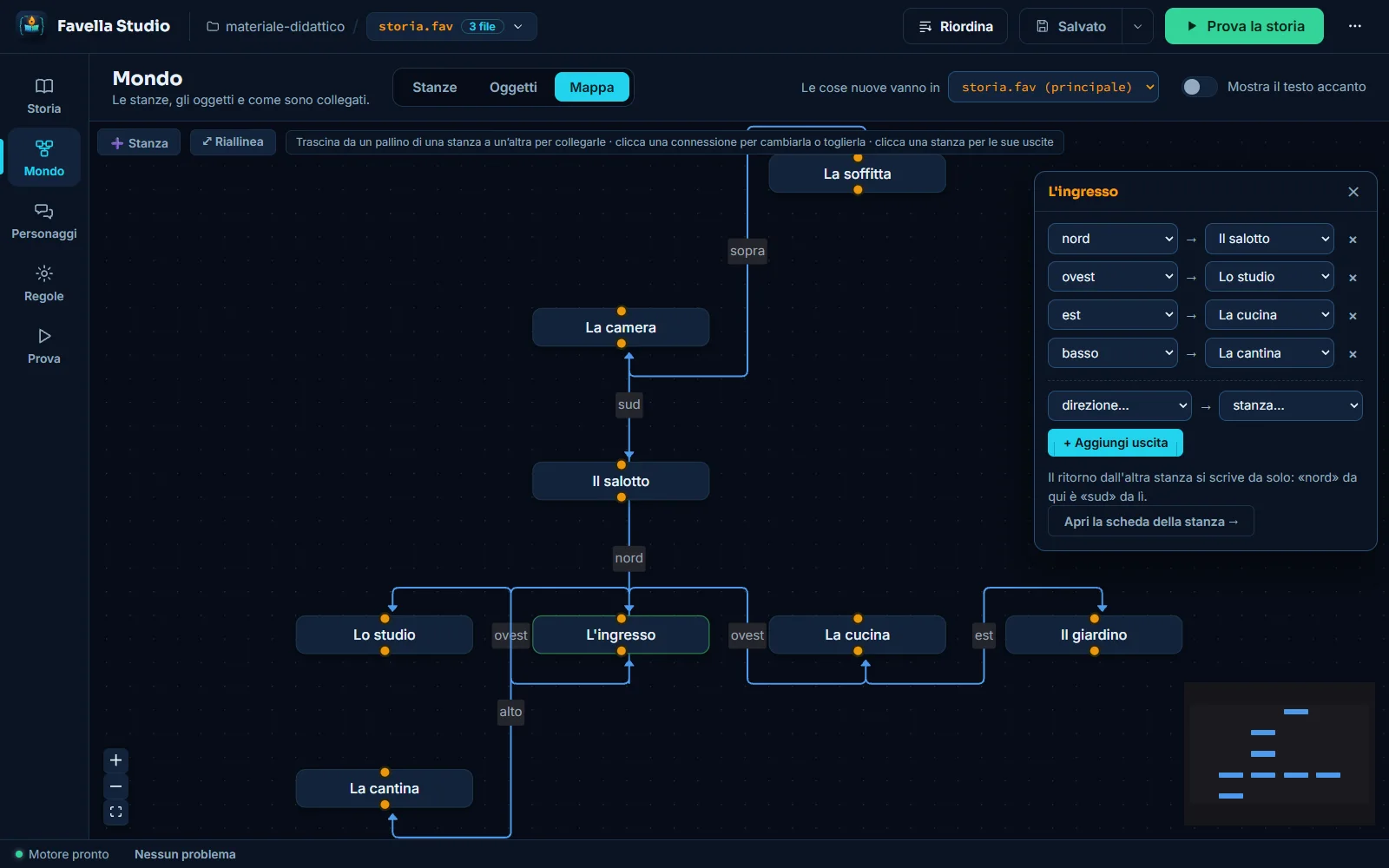Viewport: 1389px width, 868px height.
Task: Click the materiale-didattico folder breadcrumb
Action: [x=275, y=26]
